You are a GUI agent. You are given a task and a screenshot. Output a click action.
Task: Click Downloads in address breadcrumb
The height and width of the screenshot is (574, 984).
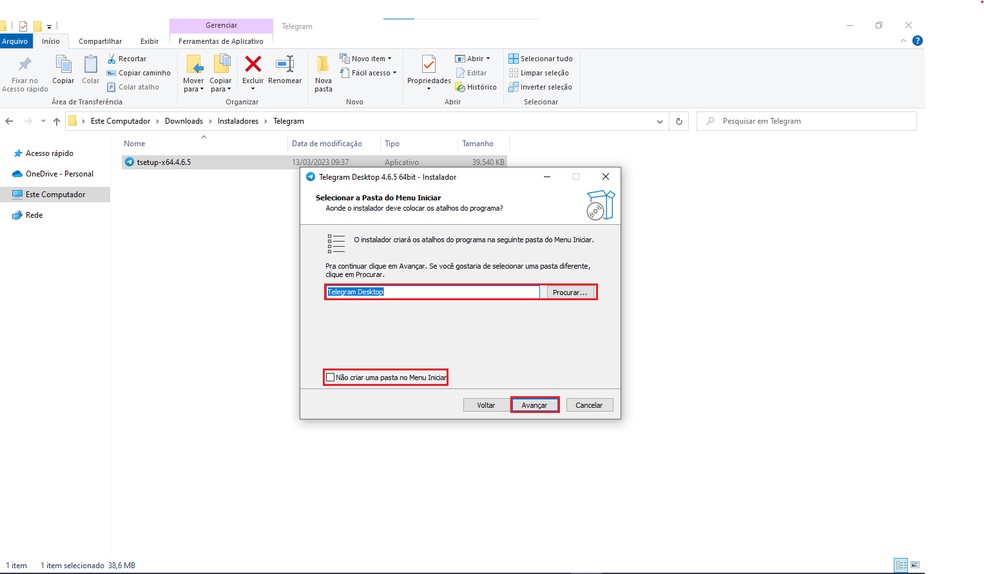[x=184, y=121]
